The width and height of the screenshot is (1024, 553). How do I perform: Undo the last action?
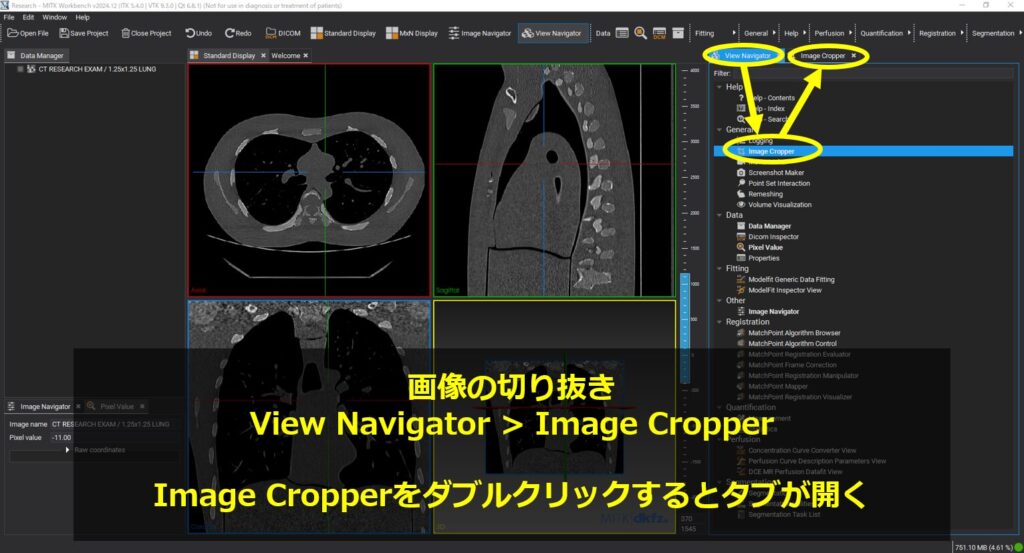(x=199, y=33)
